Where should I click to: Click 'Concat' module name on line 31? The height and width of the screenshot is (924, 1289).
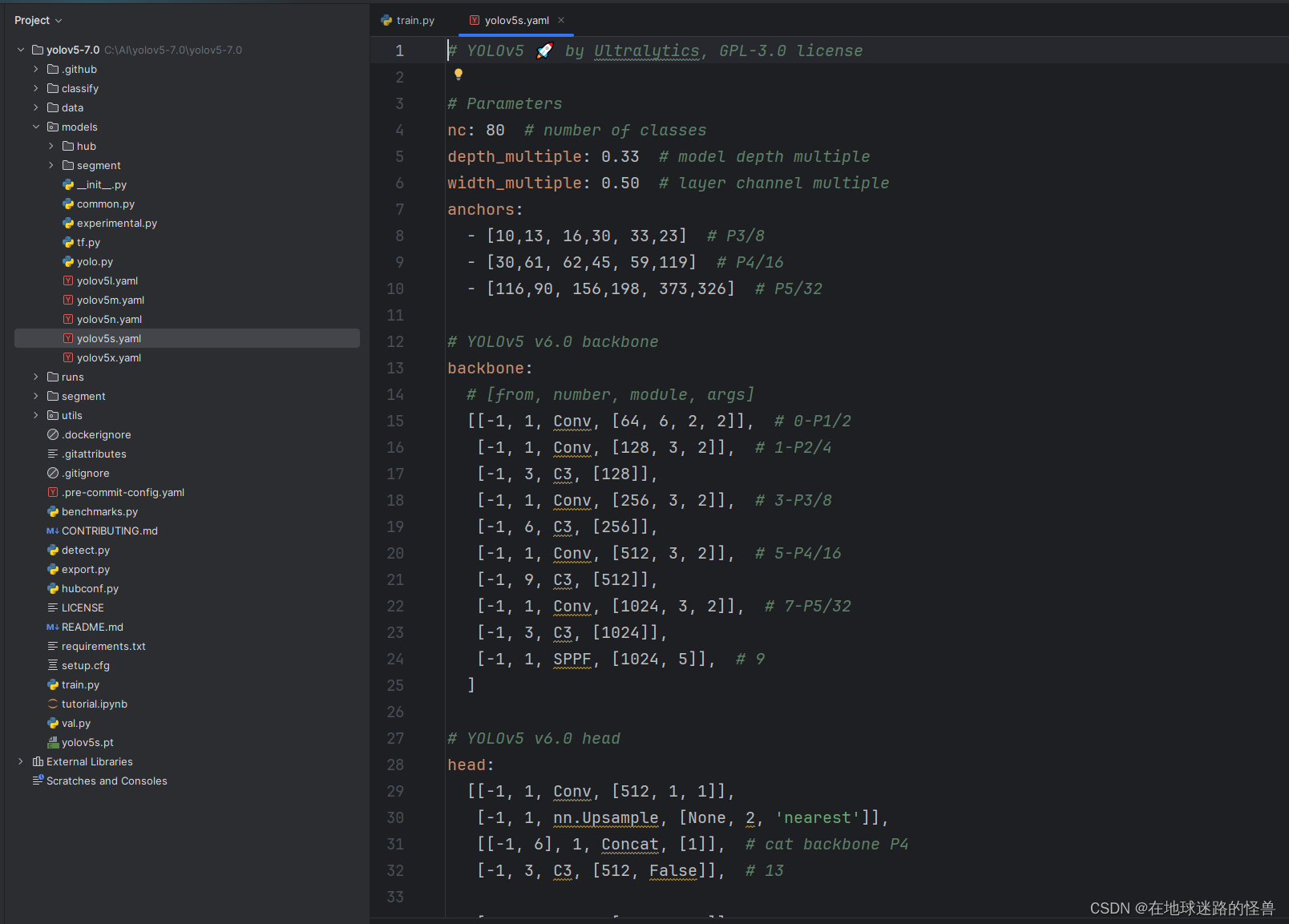[x=630, y=844]
